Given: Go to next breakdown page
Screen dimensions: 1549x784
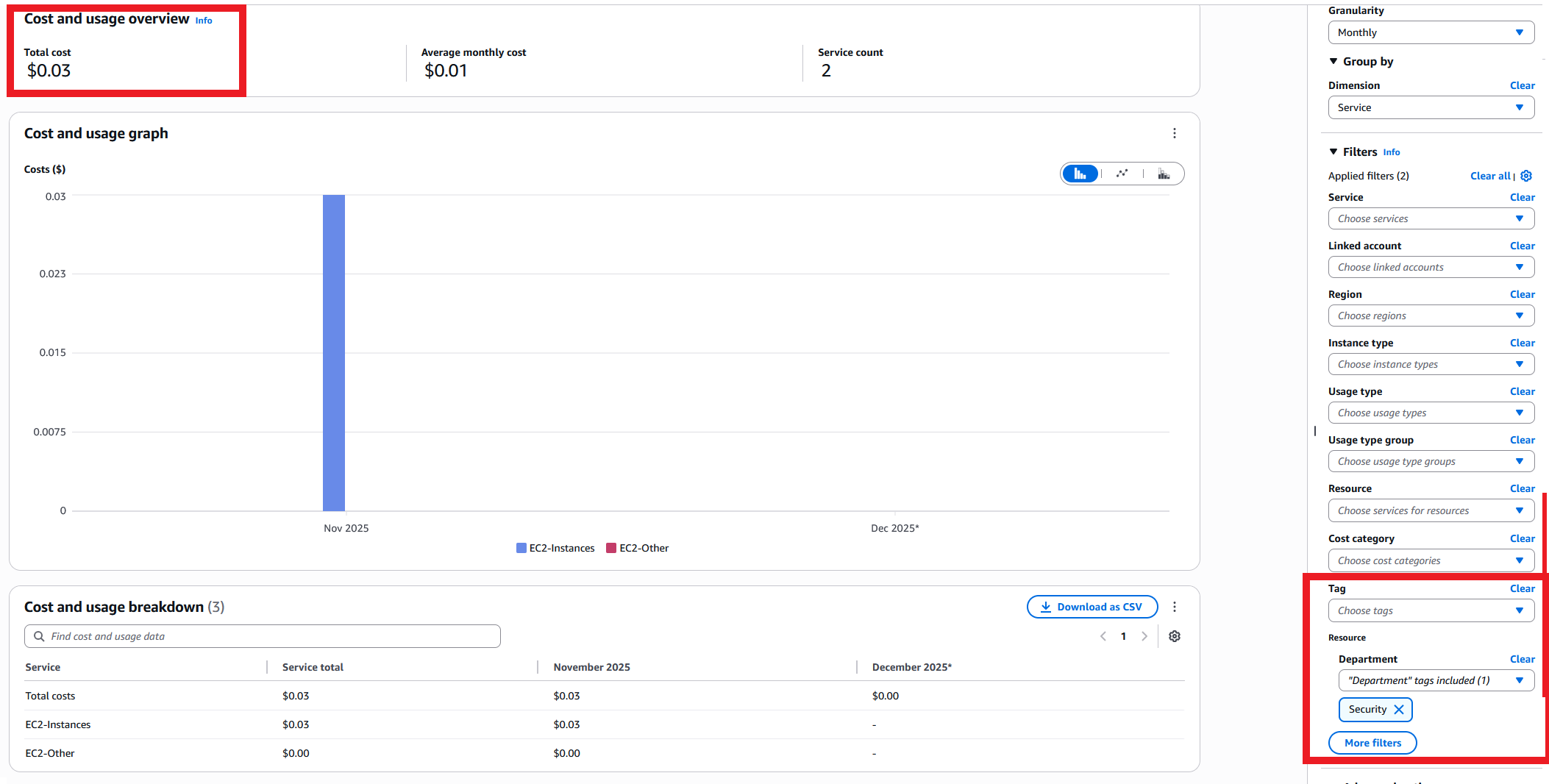Looking at the screenshot, I should click(x=1144, y=636).
